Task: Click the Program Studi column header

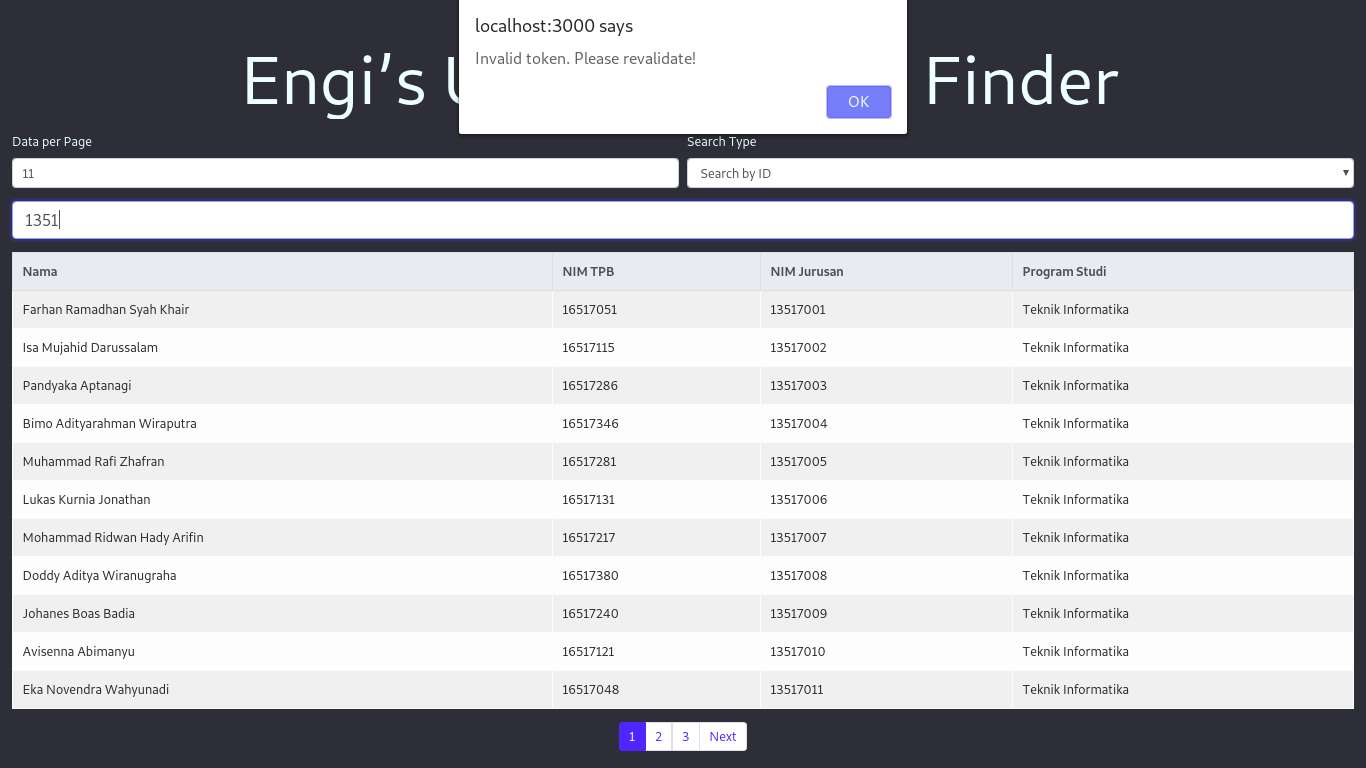Action: tap(1062, 271)
